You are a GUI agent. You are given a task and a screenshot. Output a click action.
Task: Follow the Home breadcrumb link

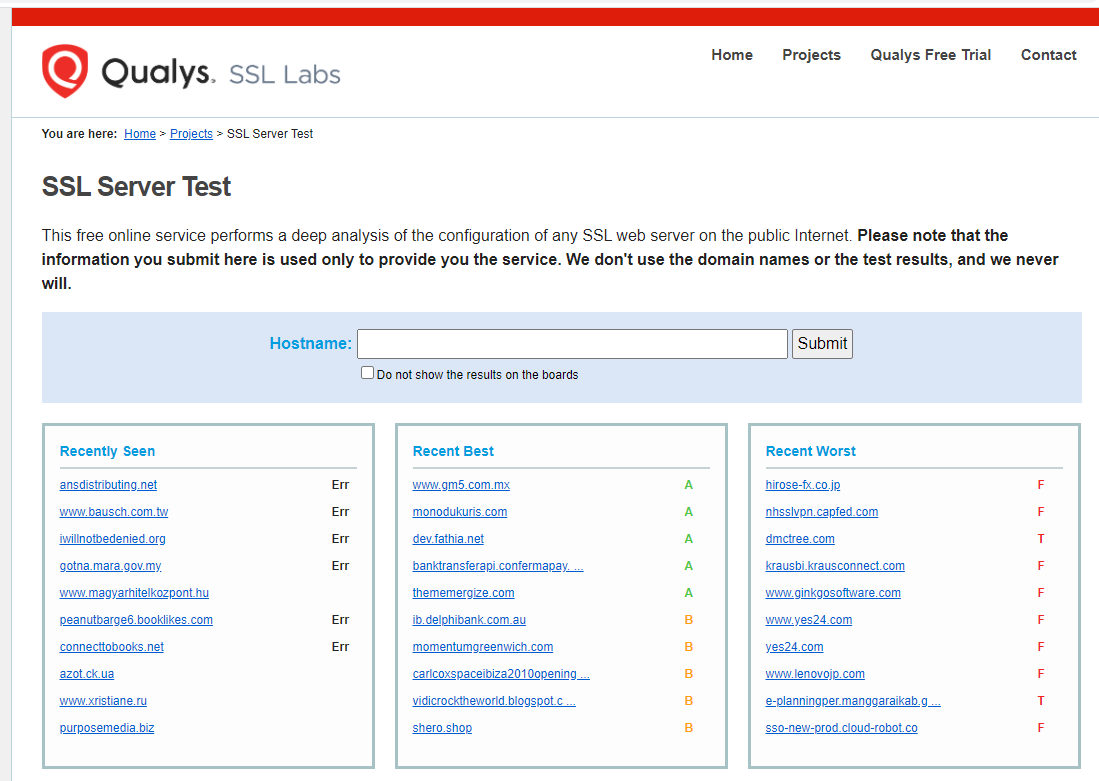tap(139, 133)
